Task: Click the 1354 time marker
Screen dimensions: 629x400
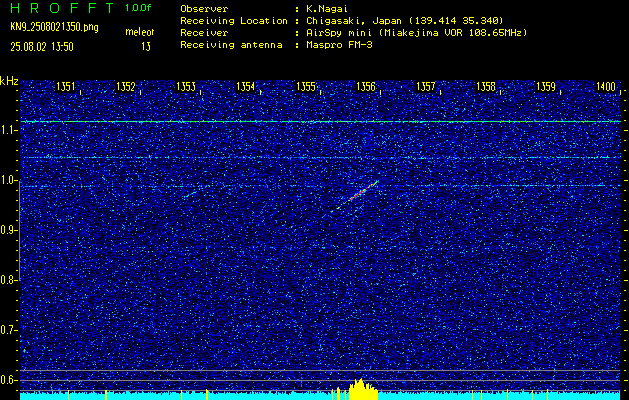Action: (246, 86)
